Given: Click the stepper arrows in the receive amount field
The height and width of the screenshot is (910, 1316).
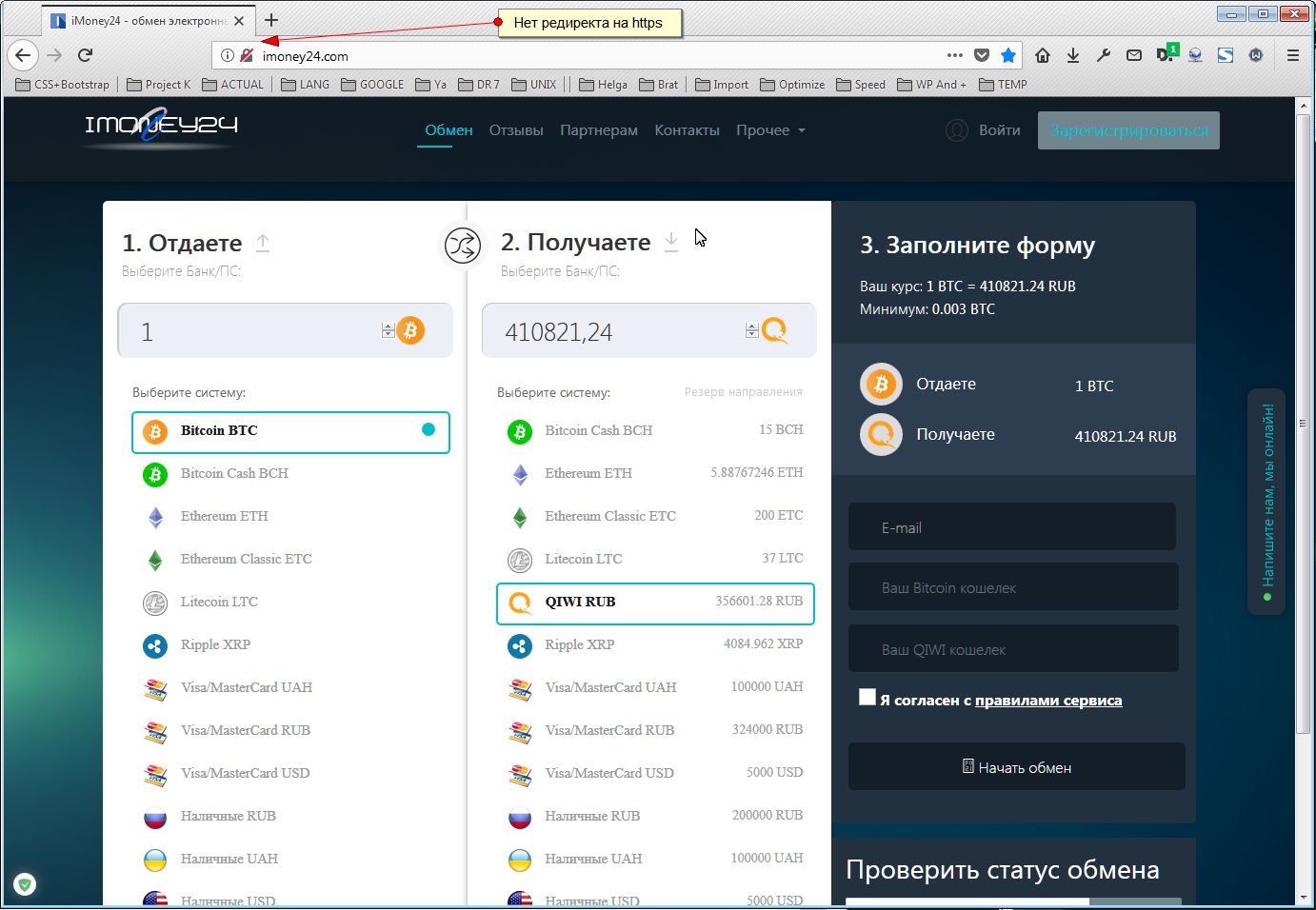Looking at the screenshot, I should coord(752,330).
